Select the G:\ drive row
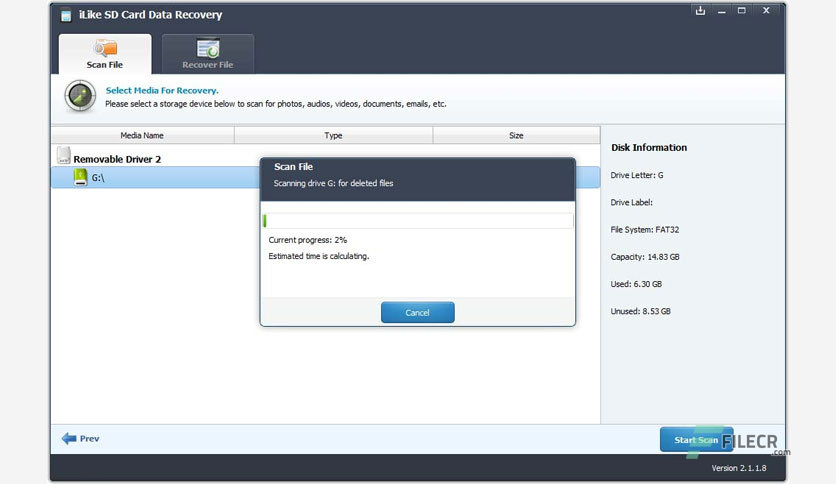Viewport: 836px width, 484px height. (x=325, y=178)
